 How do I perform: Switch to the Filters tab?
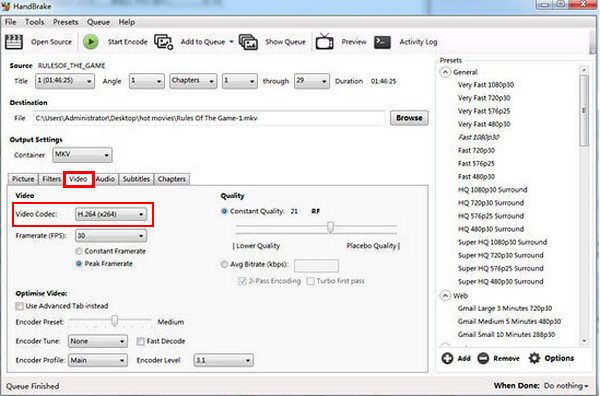coord(51,179)
